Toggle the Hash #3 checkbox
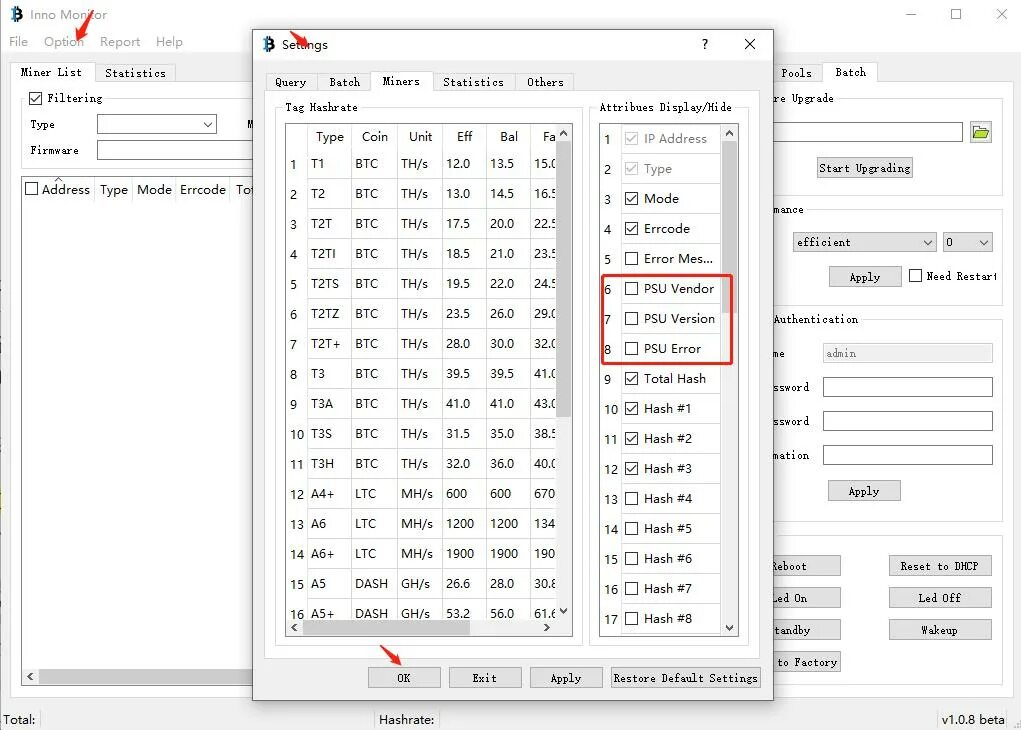Image resolution: width=1021 pixels, height=730 pixels. (631, 468)
